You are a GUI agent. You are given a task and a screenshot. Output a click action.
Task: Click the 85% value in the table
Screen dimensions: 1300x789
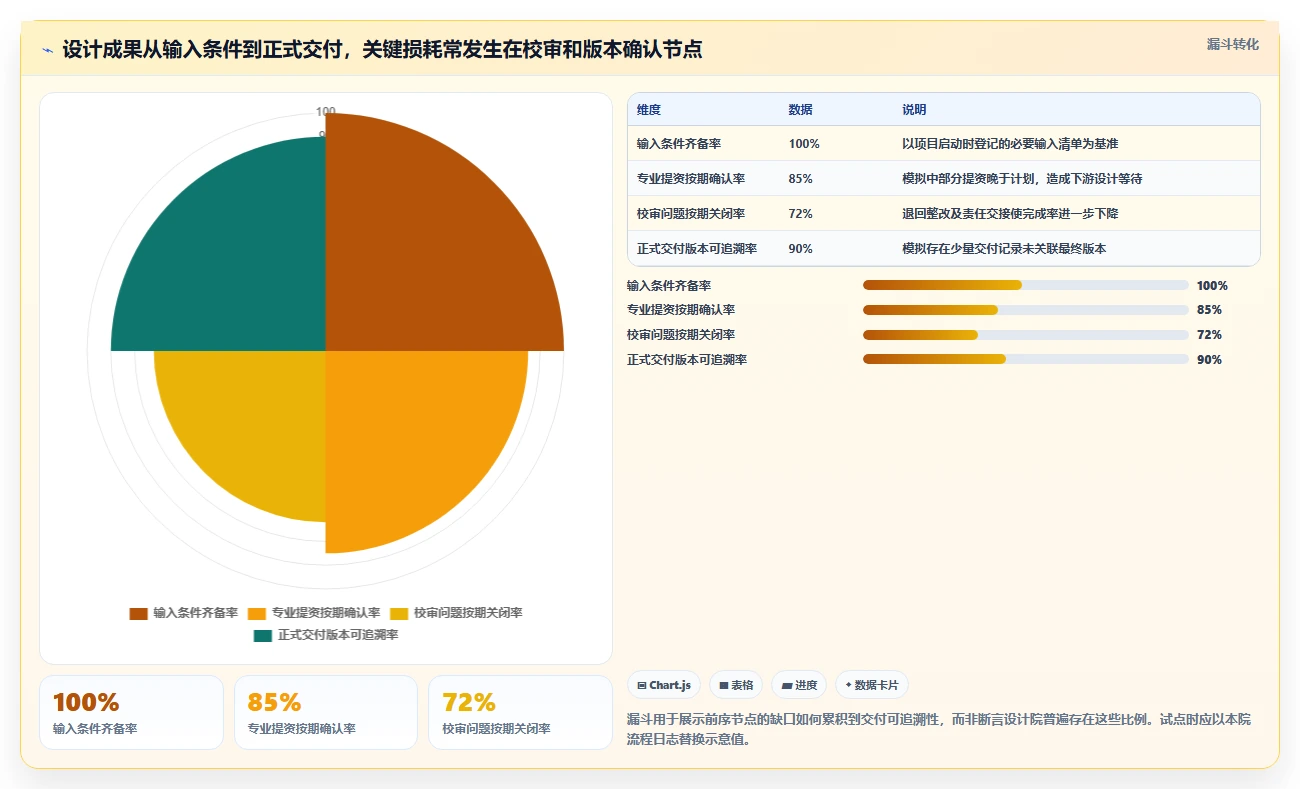[801, 179]
